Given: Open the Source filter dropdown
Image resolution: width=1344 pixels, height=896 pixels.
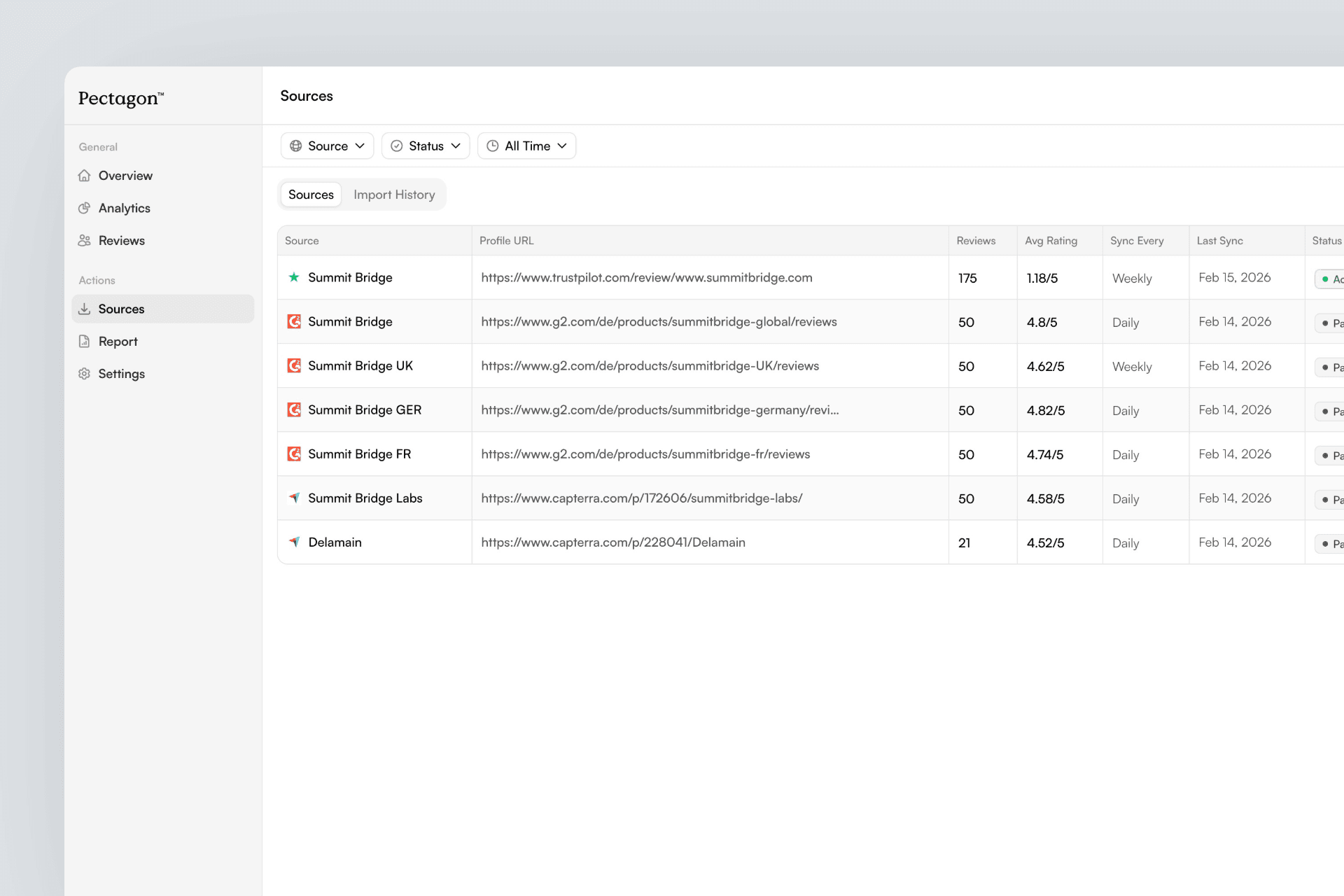Looking at the screenshot, I should click(327, 146).
